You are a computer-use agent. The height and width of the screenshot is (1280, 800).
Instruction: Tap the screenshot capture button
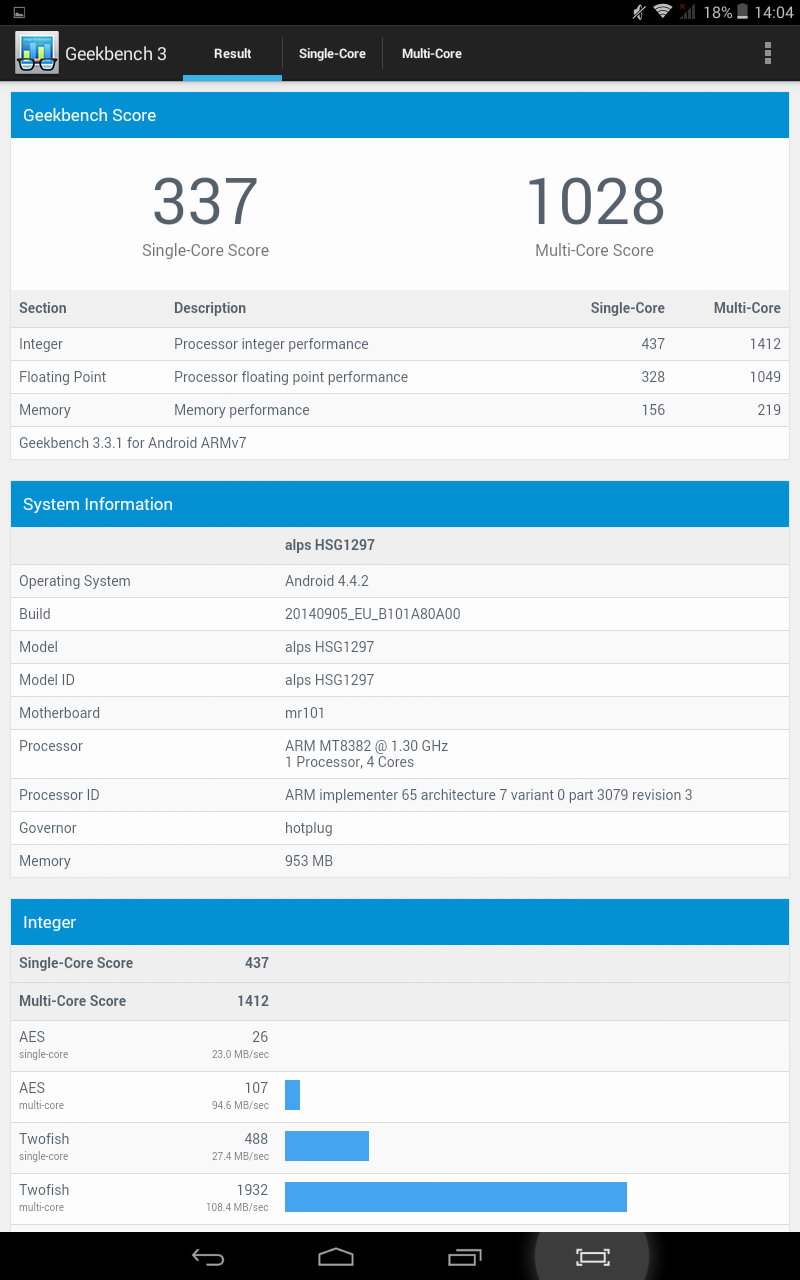pos(592,1257)
